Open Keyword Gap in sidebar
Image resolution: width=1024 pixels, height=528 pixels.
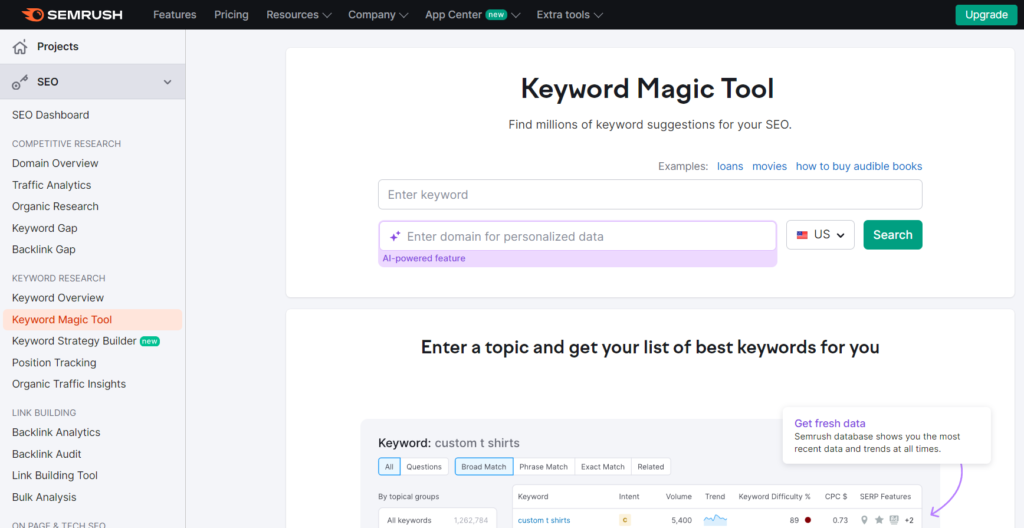pos(44,228)
